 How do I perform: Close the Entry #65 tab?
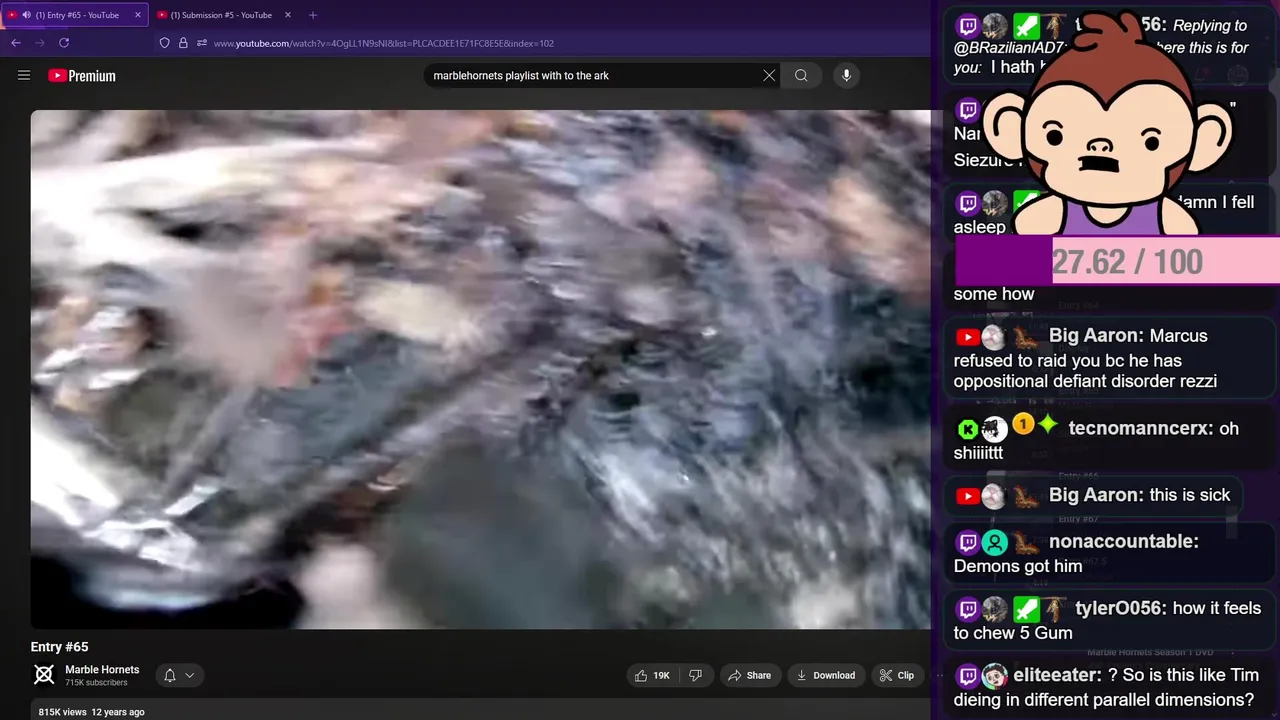(x=138, y=15)
